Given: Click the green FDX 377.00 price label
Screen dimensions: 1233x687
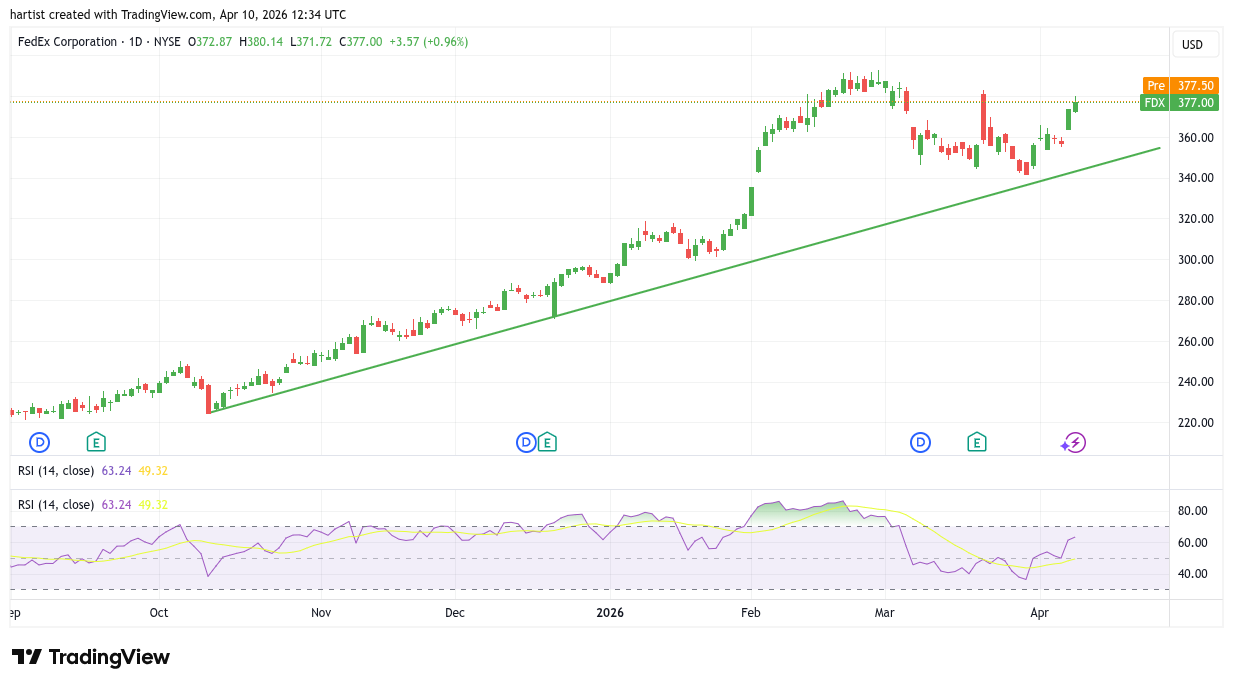Looking at the screenshot, I should pyautogui.click(x=1180, y=103).
